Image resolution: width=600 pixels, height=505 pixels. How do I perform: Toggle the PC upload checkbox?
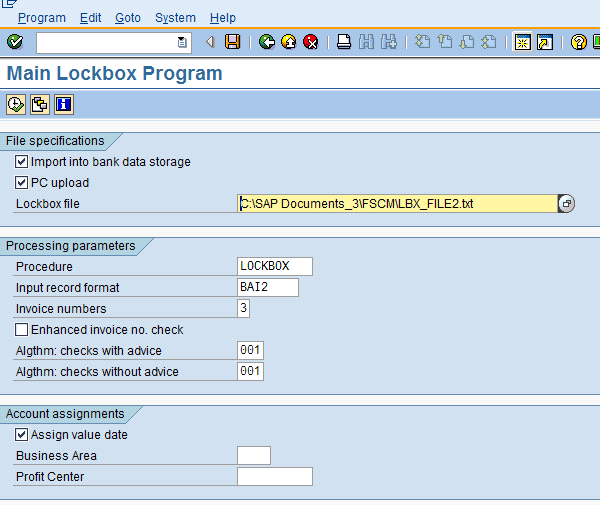click(x=22, y=183)
